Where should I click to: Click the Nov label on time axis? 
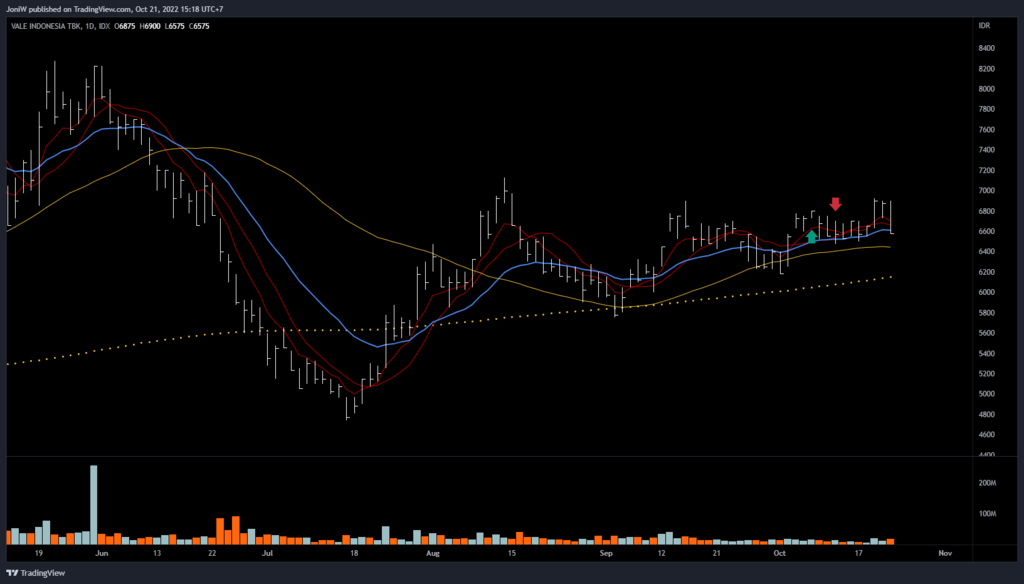coord(943,552)
